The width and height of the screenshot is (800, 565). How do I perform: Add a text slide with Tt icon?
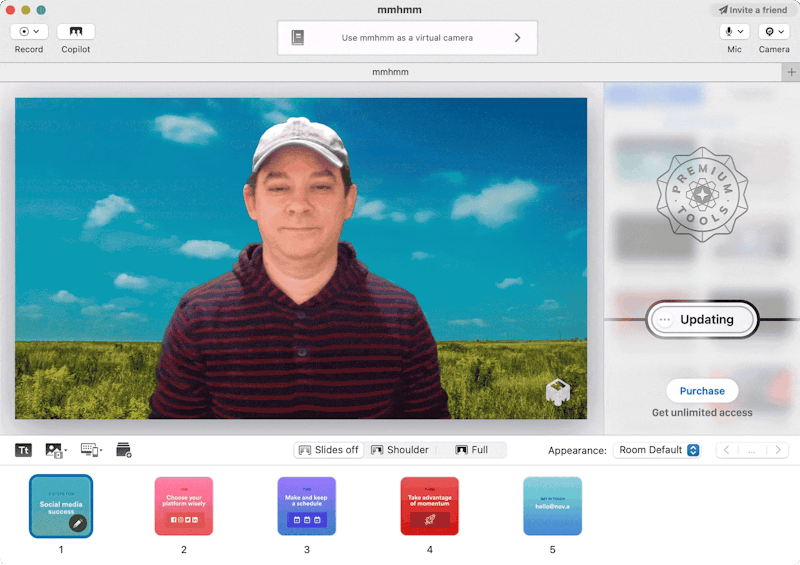click(23, 450)
